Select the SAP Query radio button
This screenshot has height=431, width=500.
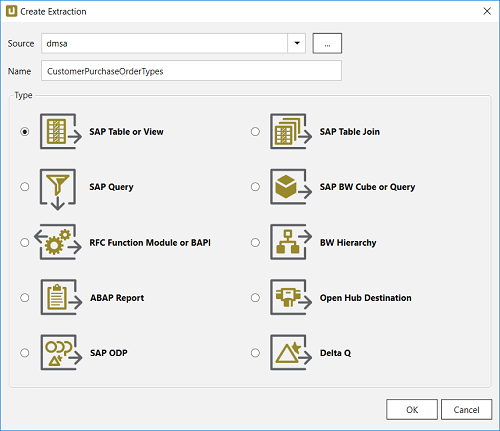(25, 187)
